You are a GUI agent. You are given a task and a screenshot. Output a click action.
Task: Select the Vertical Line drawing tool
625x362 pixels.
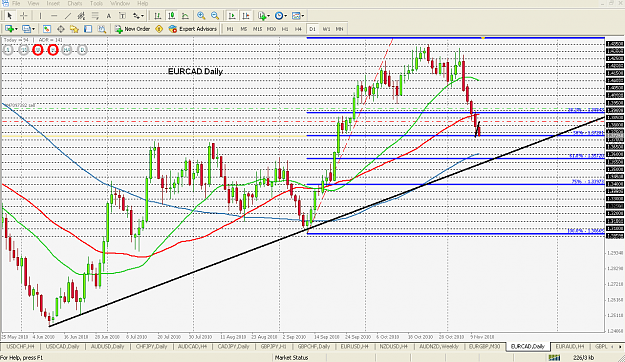(x=40, y=16)
